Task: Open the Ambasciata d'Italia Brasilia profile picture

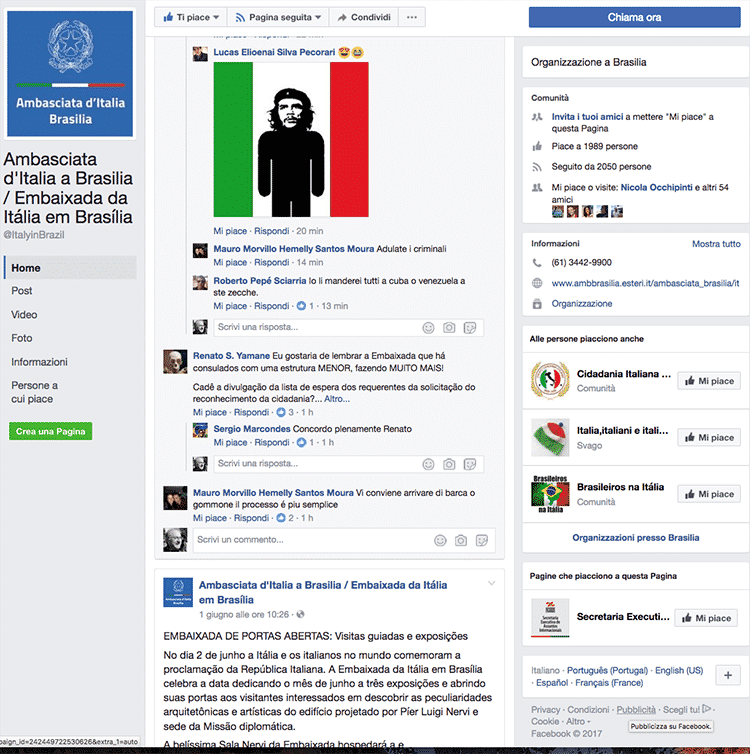Action: (70, 74)
